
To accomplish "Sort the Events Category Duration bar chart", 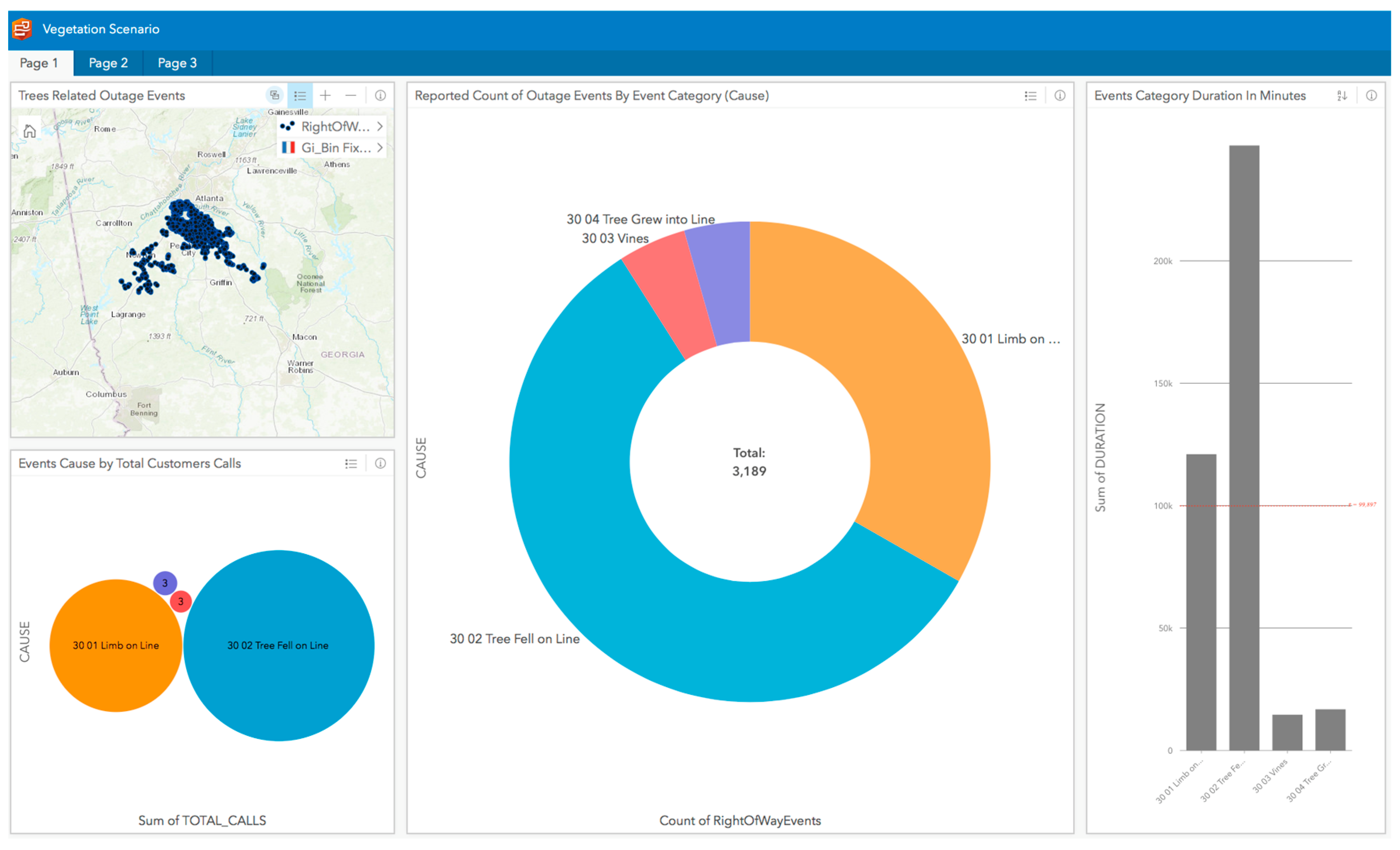I will [1342, 96].
